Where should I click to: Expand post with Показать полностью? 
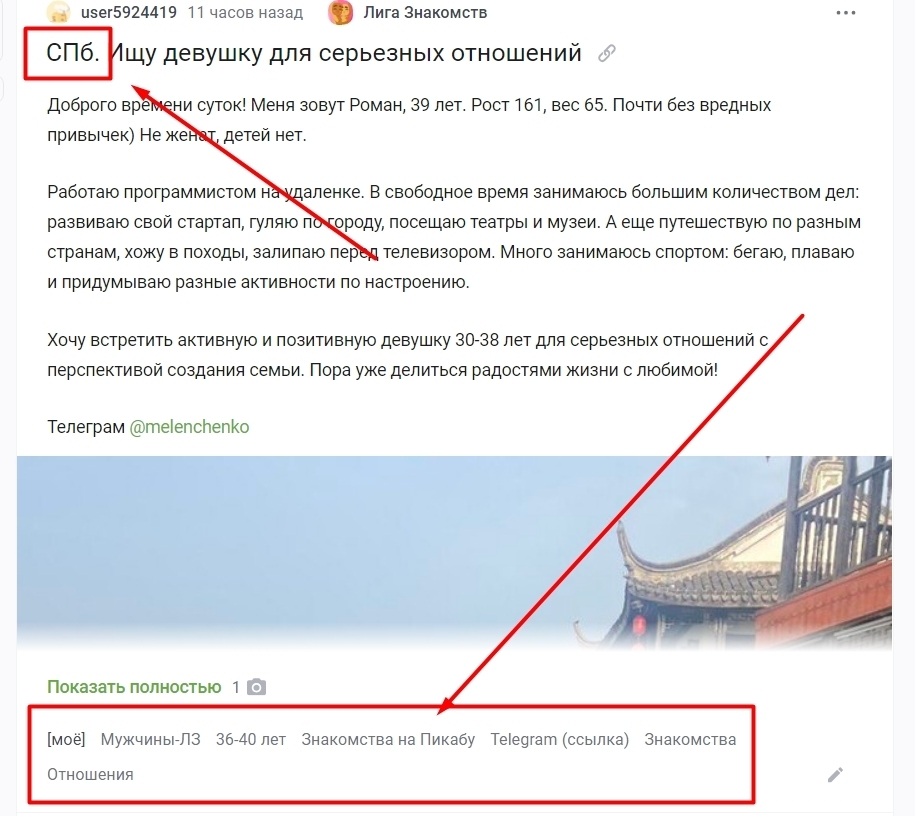(134, 687)
